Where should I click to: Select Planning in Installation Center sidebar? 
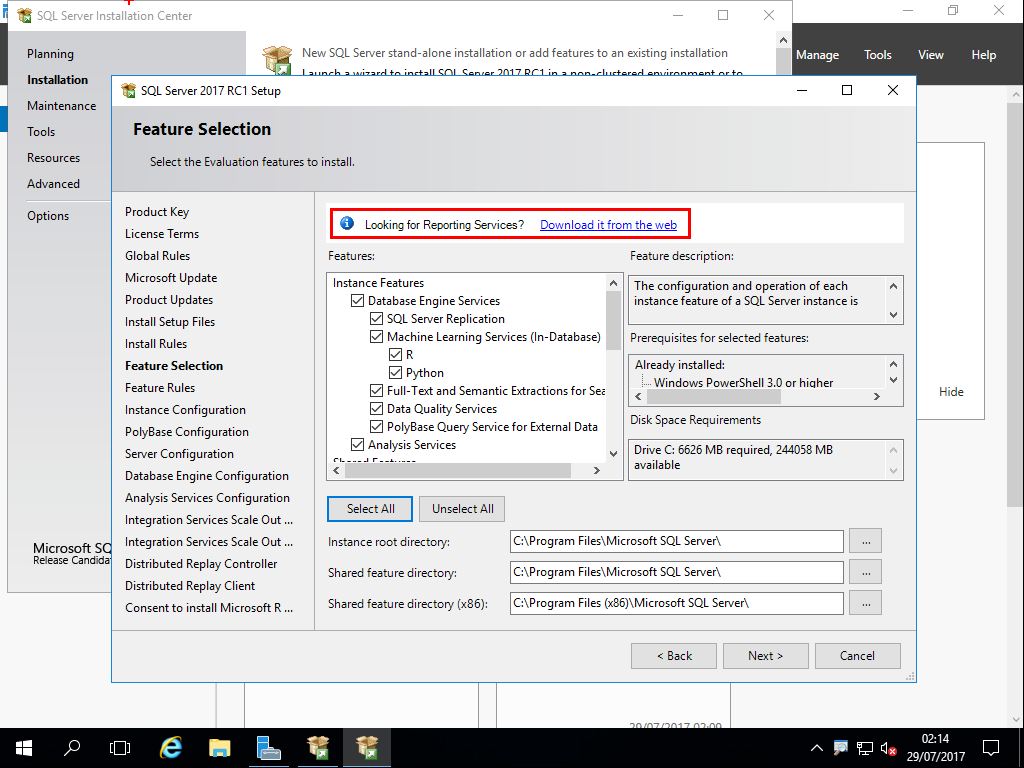[x=50, y=54]
